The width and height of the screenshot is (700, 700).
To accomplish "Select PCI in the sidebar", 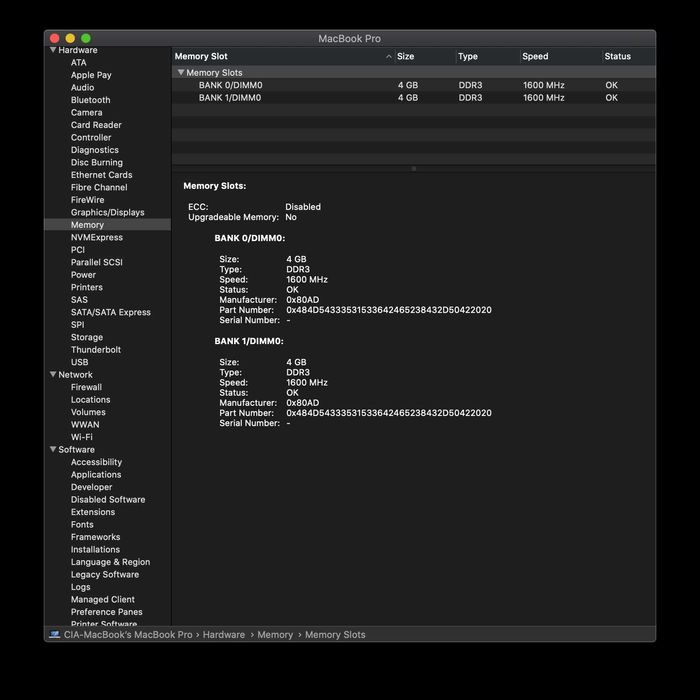I will click(x=78, y=250).
